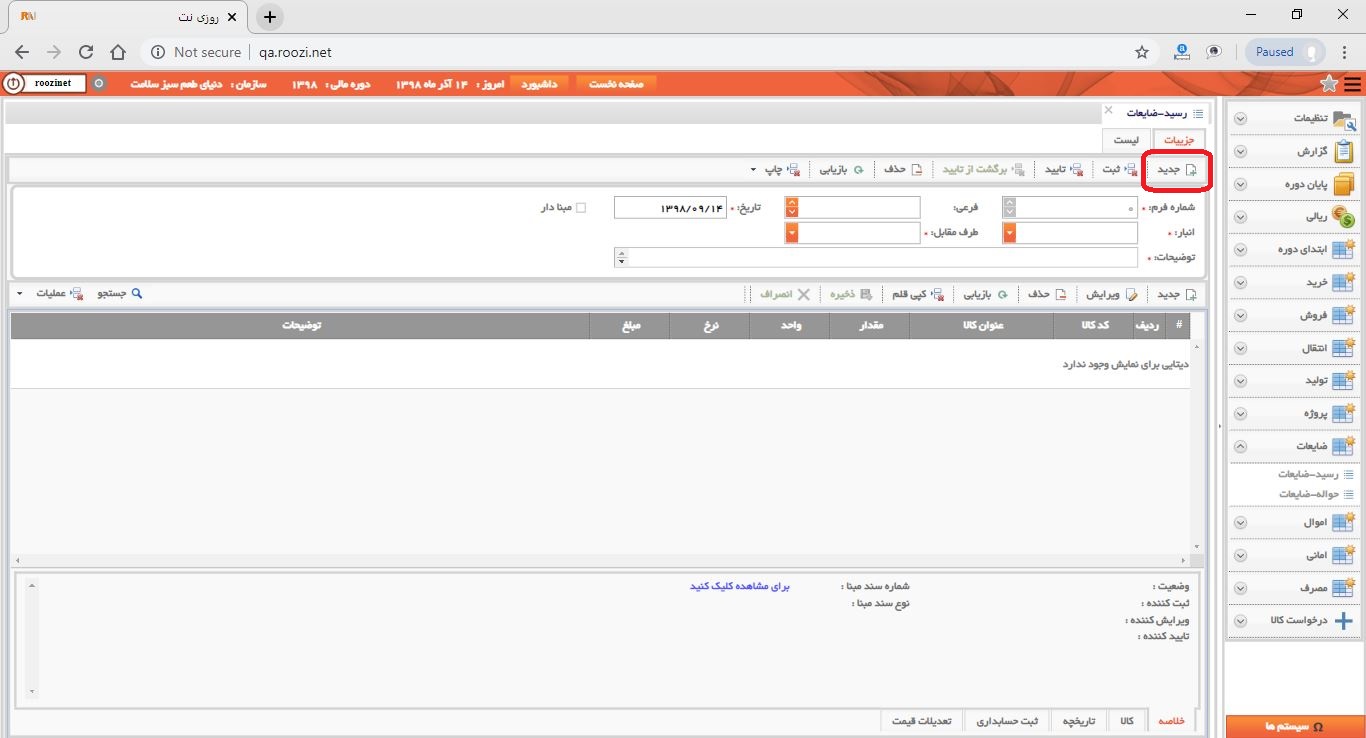1366x738 pixels.
Task: Click the browser home icon
Action: pos(118,52)
